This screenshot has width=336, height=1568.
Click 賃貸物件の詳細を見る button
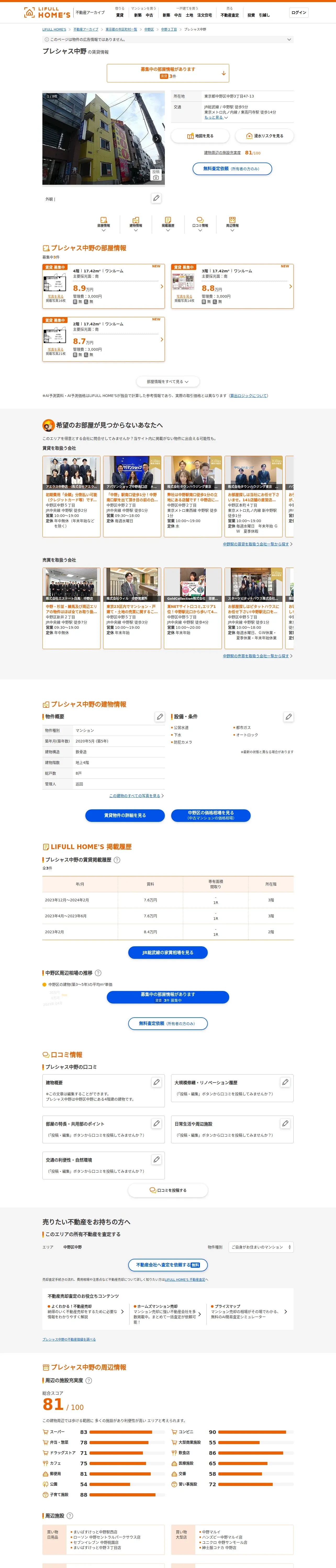click(x=125, y=815)
